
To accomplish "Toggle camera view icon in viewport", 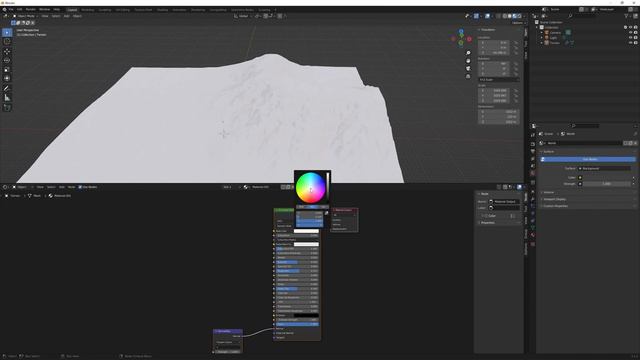I will 468,69.
